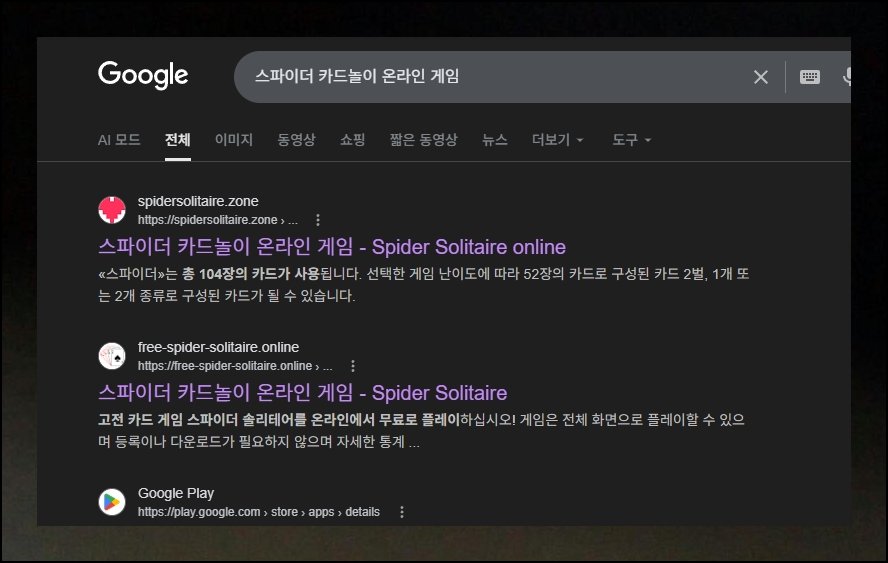Open the 이미지 tab
This screenshot has height=563, width=888.
234,140
